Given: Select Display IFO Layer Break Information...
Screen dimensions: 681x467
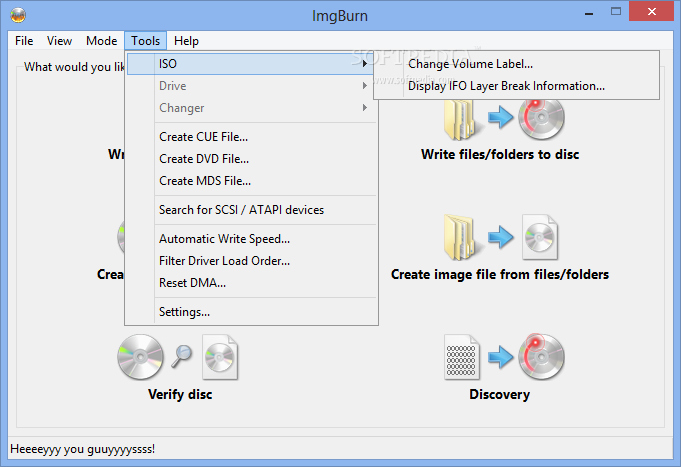Looking at the screenshot, I should (x=516, y=86).
